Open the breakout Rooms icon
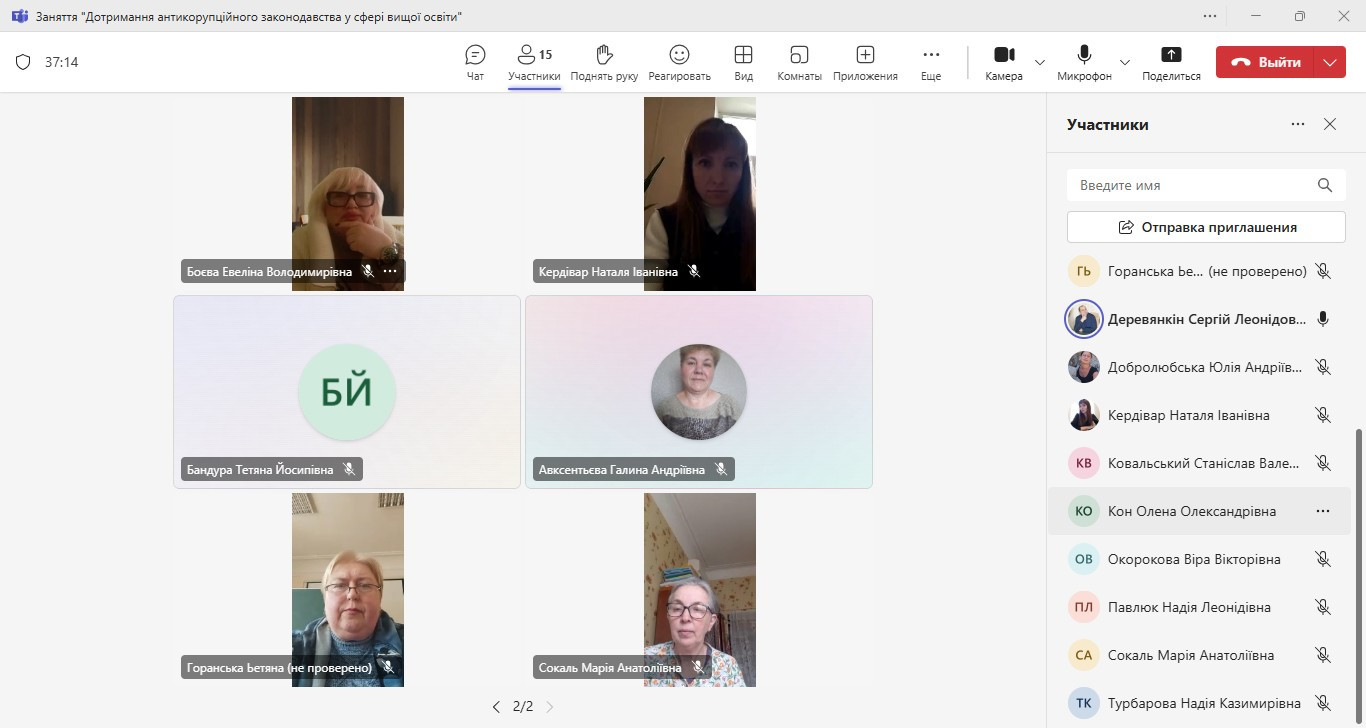The height and width of the screenshot is (728, 1366). pyautogui.click(x=799, y=54)
